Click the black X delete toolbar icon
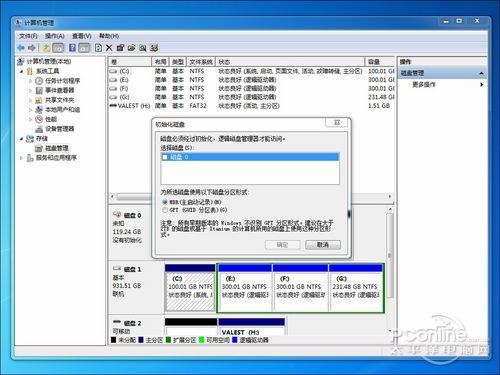Screen dimensions: 500x375 click(x=109, y=48)
